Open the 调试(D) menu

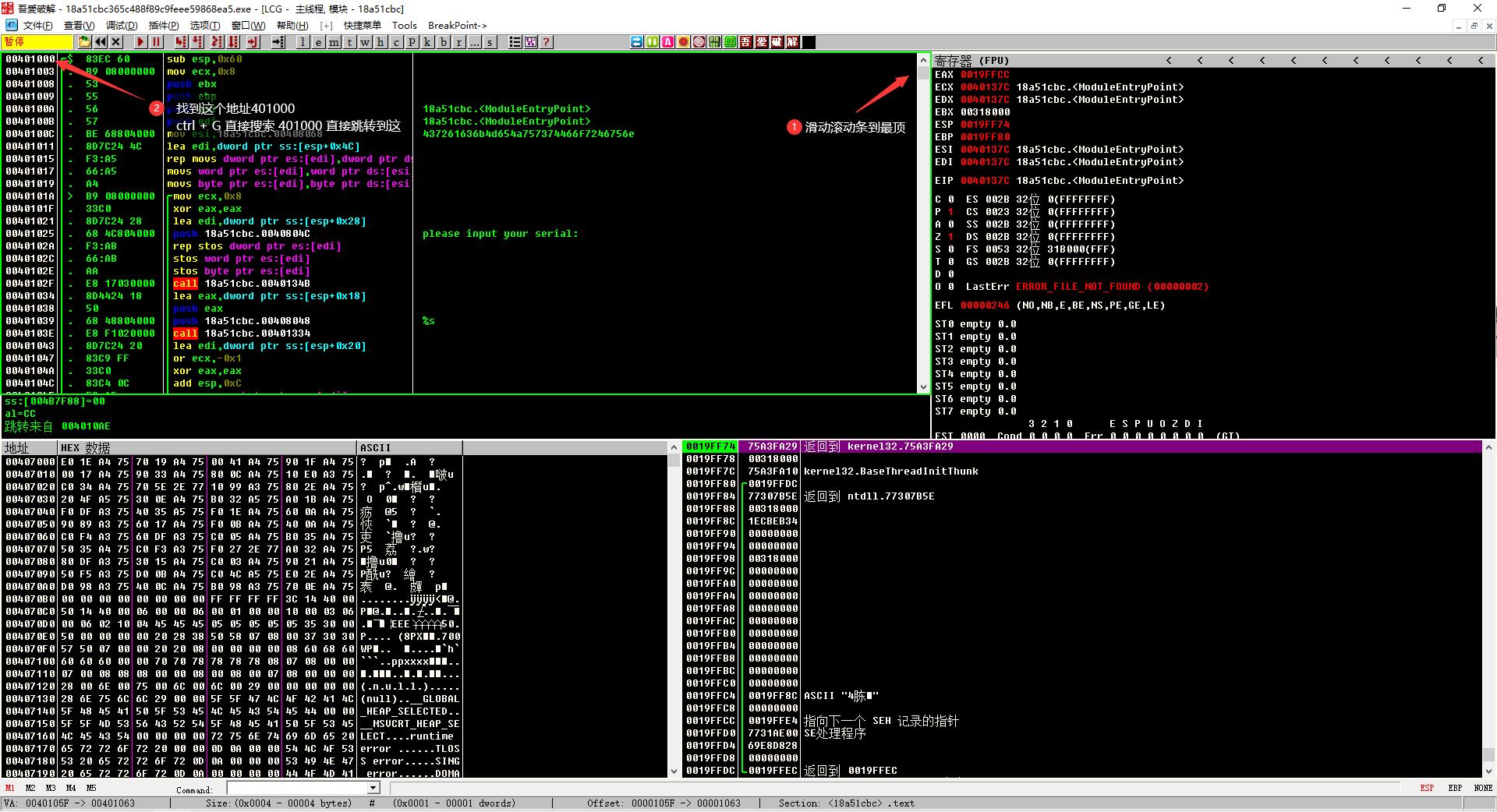(x=122, y=26)
